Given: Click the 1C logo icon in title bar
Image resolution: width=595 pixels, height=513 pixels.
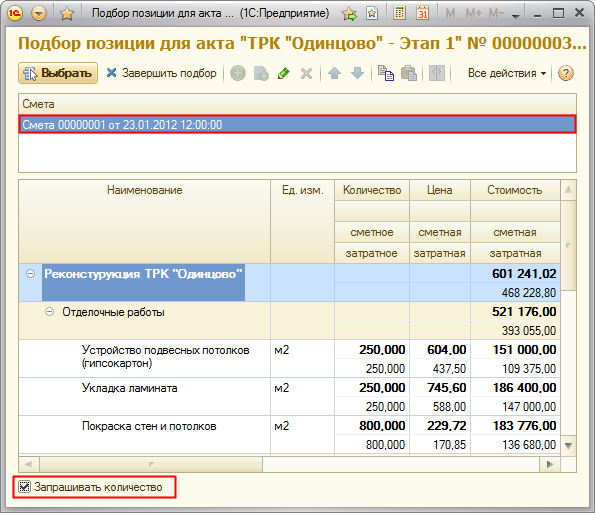Looking at the screenshot, I should pos(15,13).
